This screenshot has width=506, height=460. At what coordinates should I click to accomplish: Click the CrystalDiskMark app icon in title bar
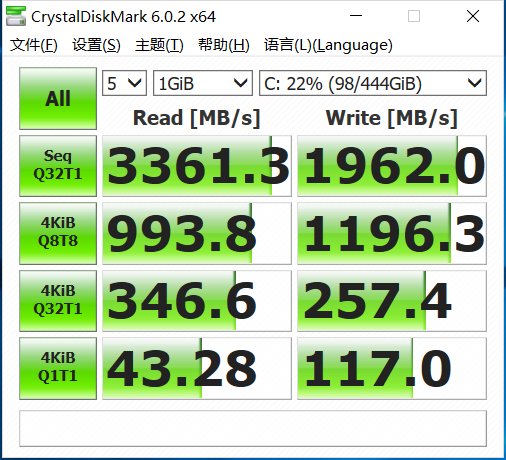[x=16, y=16]
